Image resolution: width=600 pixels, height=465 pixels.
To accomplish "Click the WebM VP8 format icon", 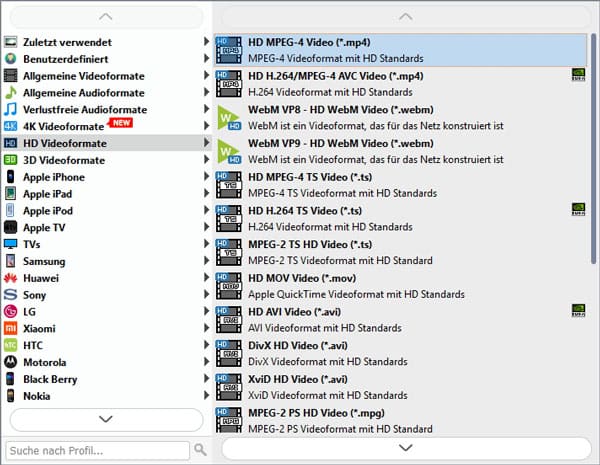I will (x=229, y=117).
